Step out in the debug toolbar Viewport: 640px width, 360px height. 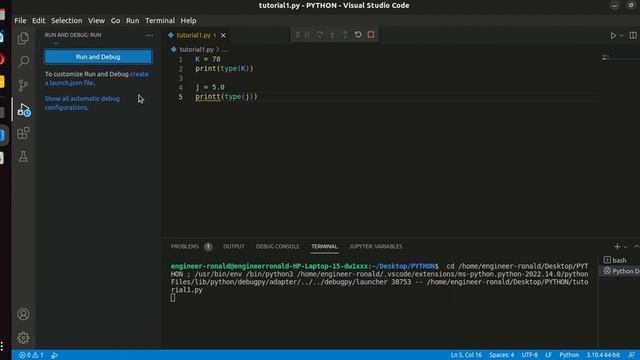[x=345, y=35]
